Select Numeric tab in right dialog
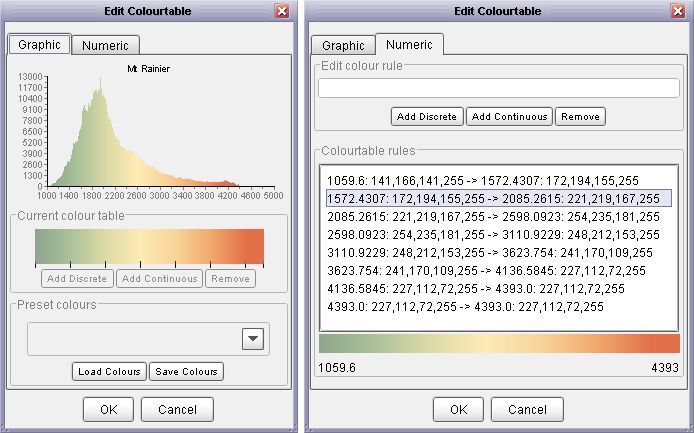The height and width of the screenshot is (433, 694). 409,44
